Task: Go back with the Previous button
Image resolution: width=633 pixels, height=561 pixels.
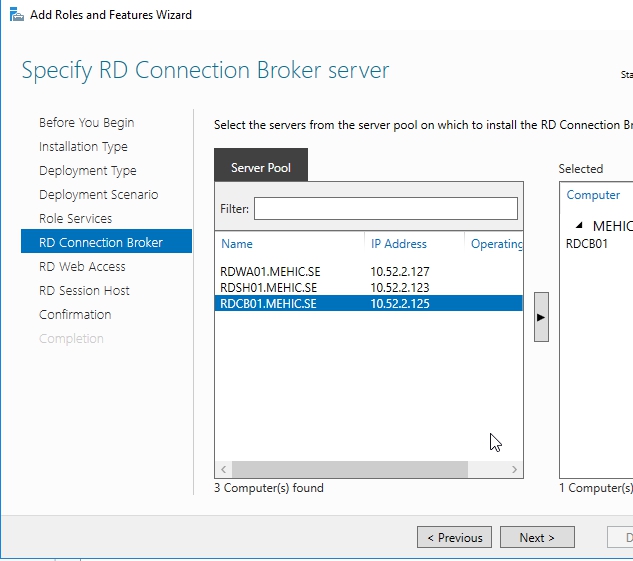Action: pyautogui.click(x=455, y=537)
